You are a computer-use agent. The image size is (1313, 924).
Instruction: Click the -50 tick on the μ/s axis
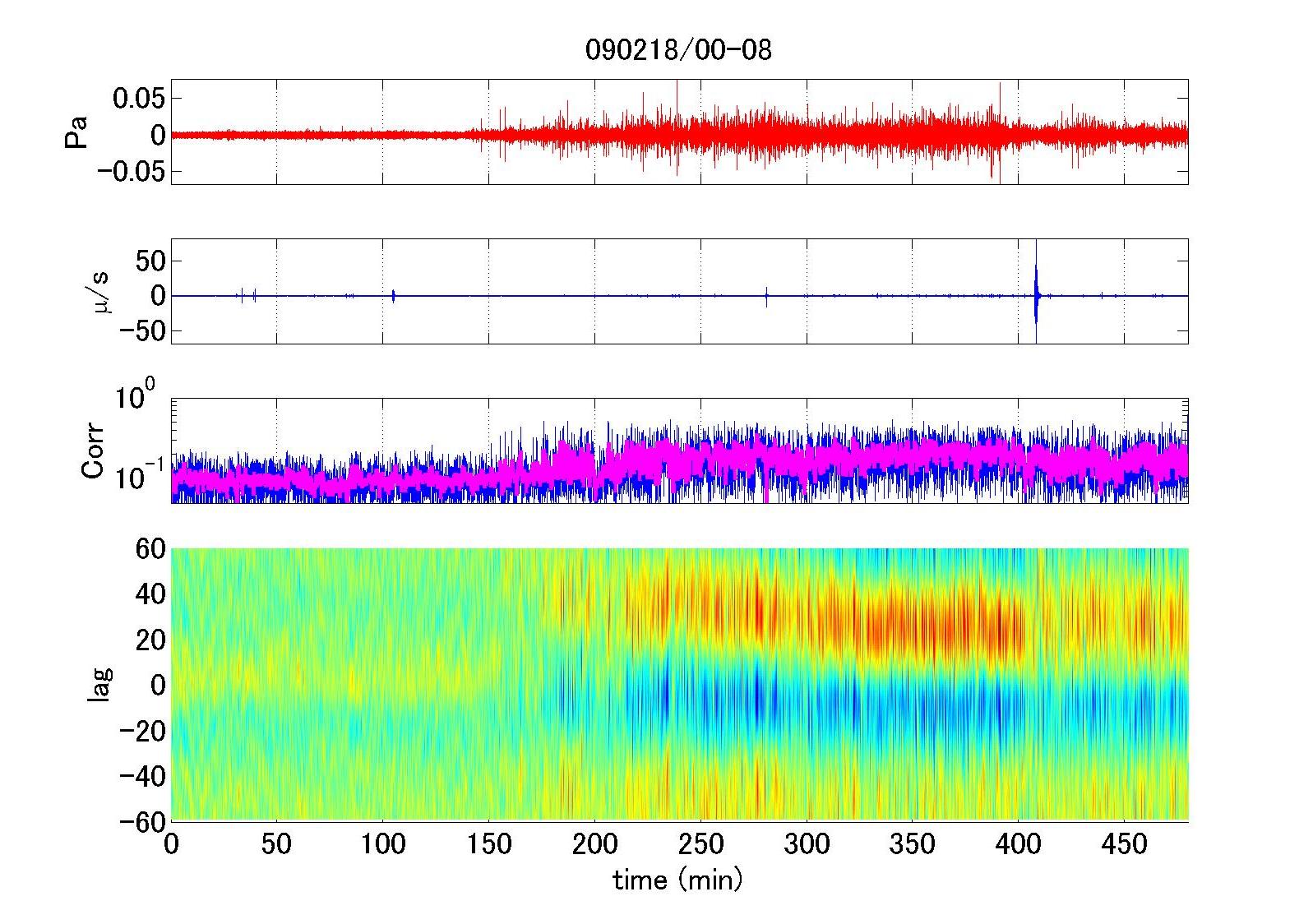(x=144, y=331)
